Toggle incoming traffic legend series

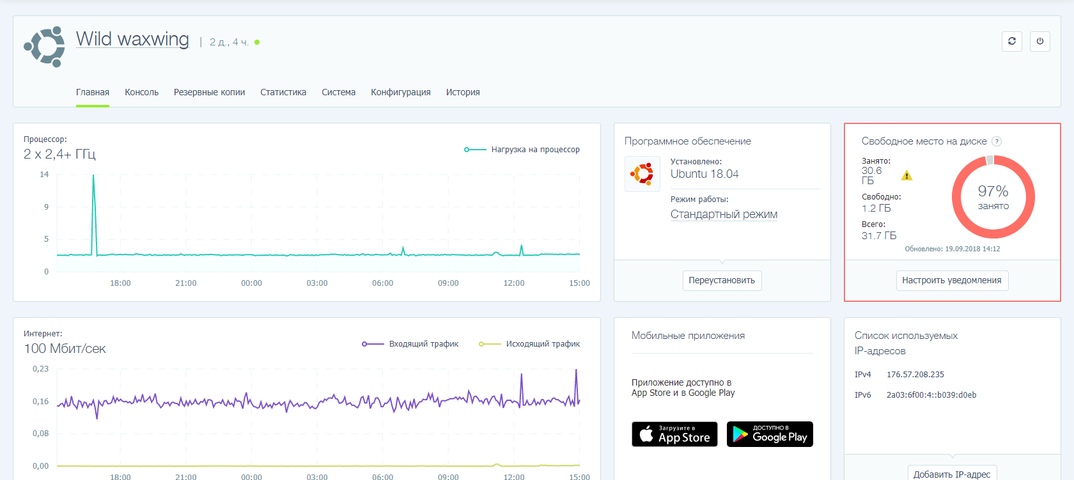[410, 344]
